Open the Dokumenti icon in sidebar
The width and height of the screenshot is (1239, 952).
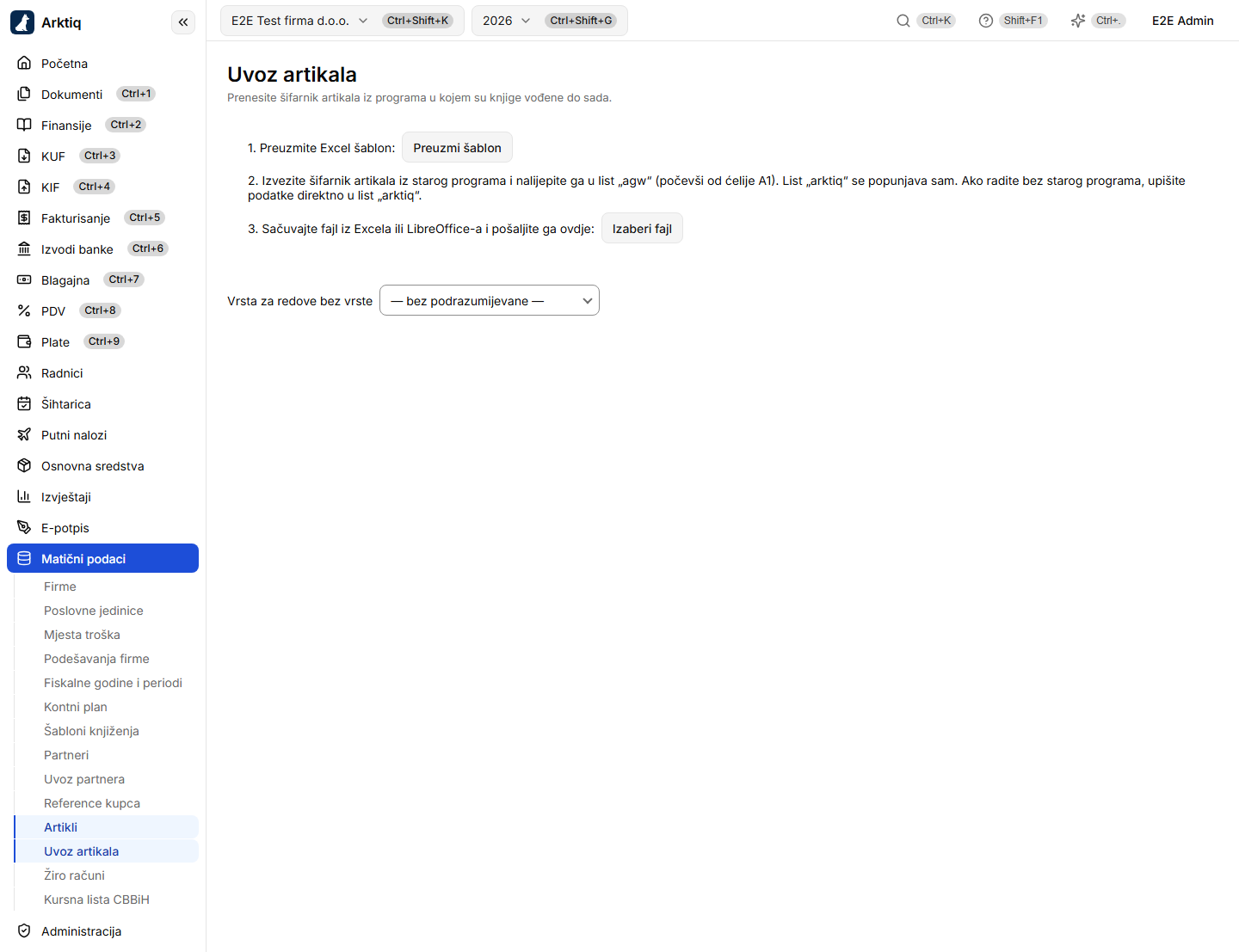click(x=24, y=95)
